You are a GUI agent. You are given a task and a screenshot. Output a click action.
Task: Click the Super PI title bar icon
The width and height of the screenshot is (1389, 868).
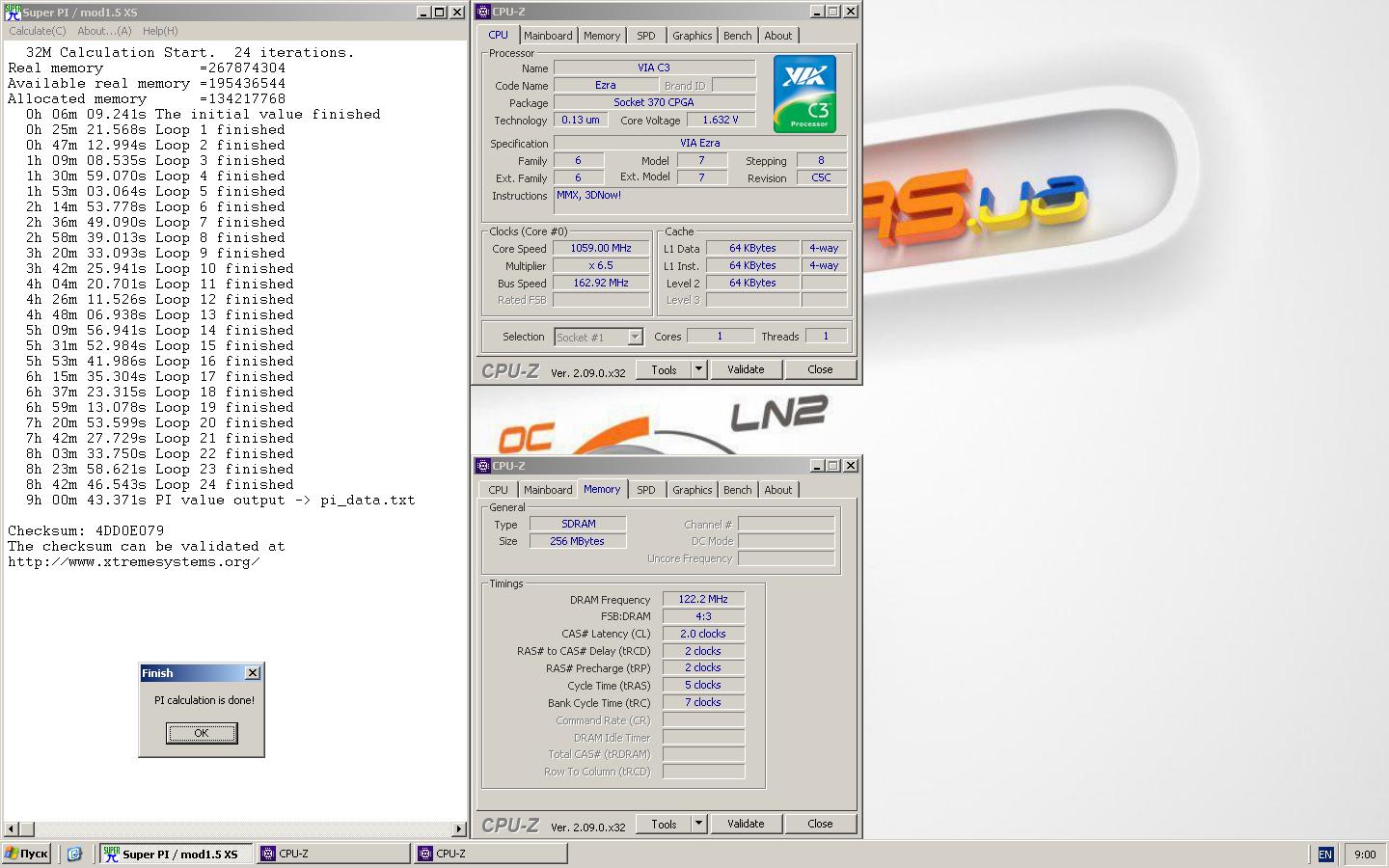tap(13, 12)
